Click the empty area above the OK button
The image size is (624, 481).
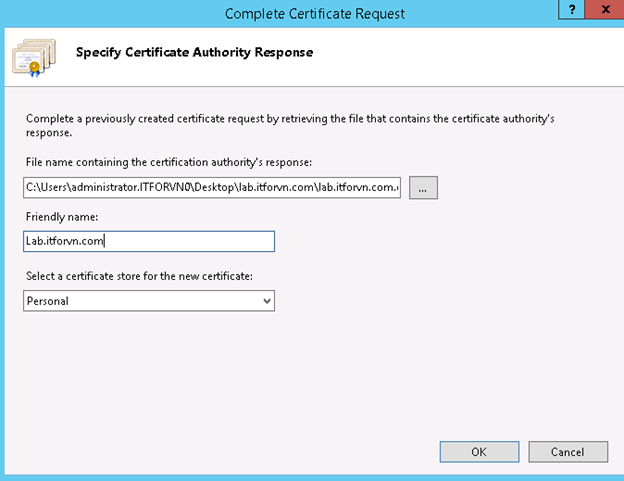point(479,400)
